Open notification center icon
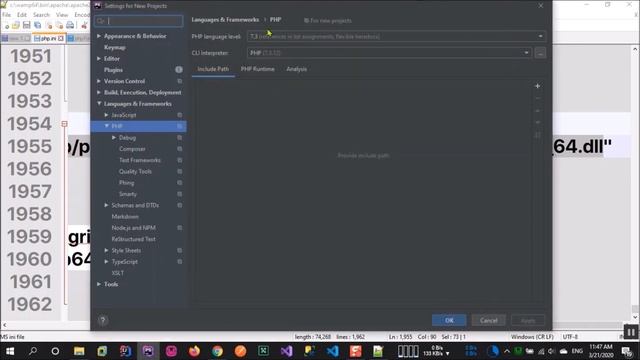 pos(626,351)
